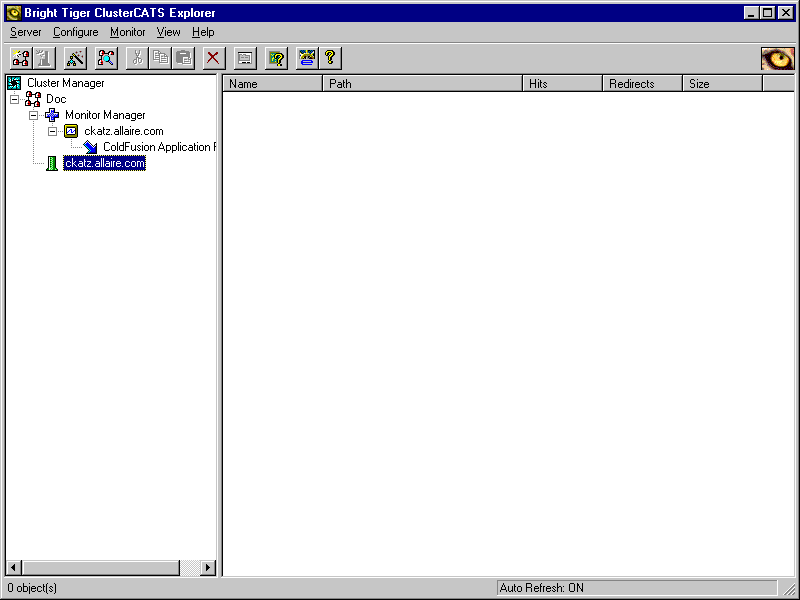Viewport: 800px width, 600px height.
Task: Open the Monitor menu
Action: (x=128, y=32)
